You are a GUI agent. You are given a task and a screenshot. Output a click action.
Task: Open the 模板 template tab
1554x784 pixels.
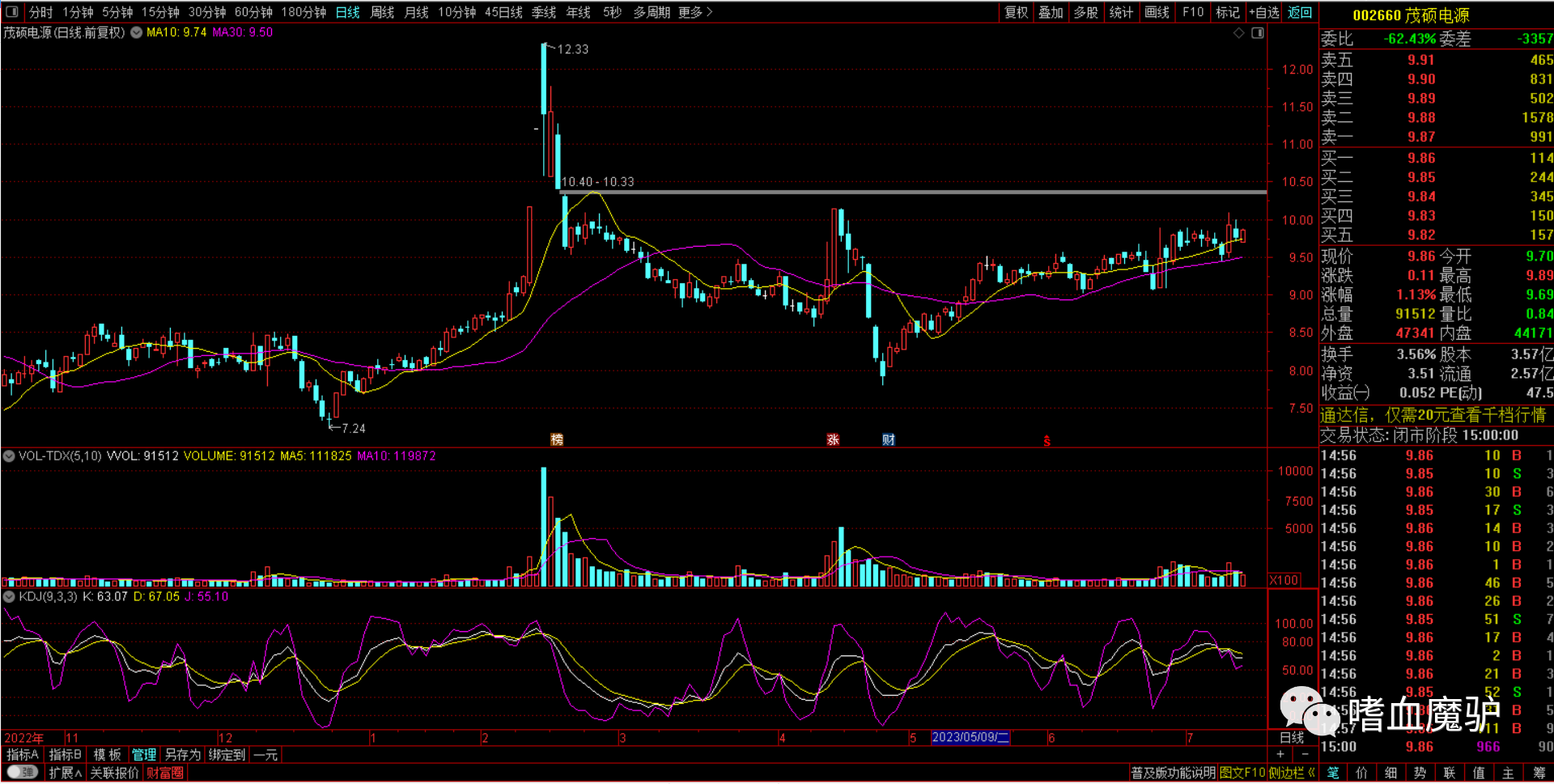tap(107, 754)
